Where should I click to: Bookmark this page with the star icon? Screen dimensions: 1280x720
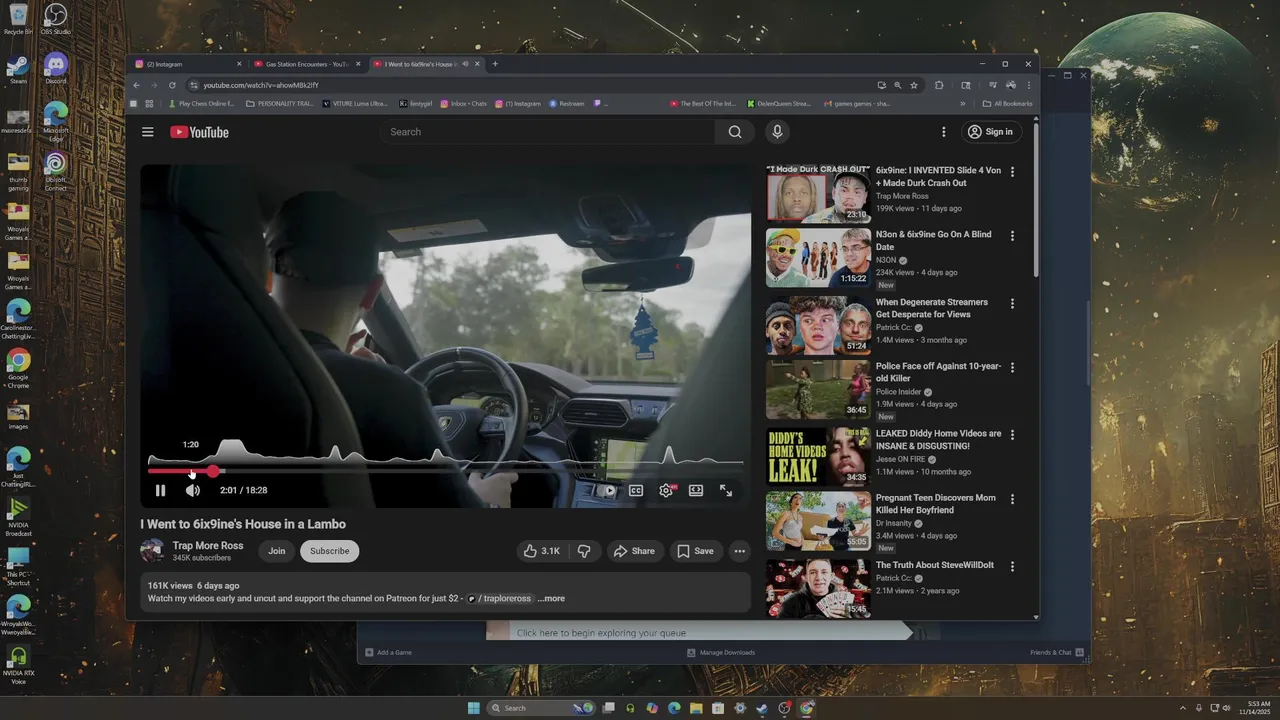pos(914,85)
